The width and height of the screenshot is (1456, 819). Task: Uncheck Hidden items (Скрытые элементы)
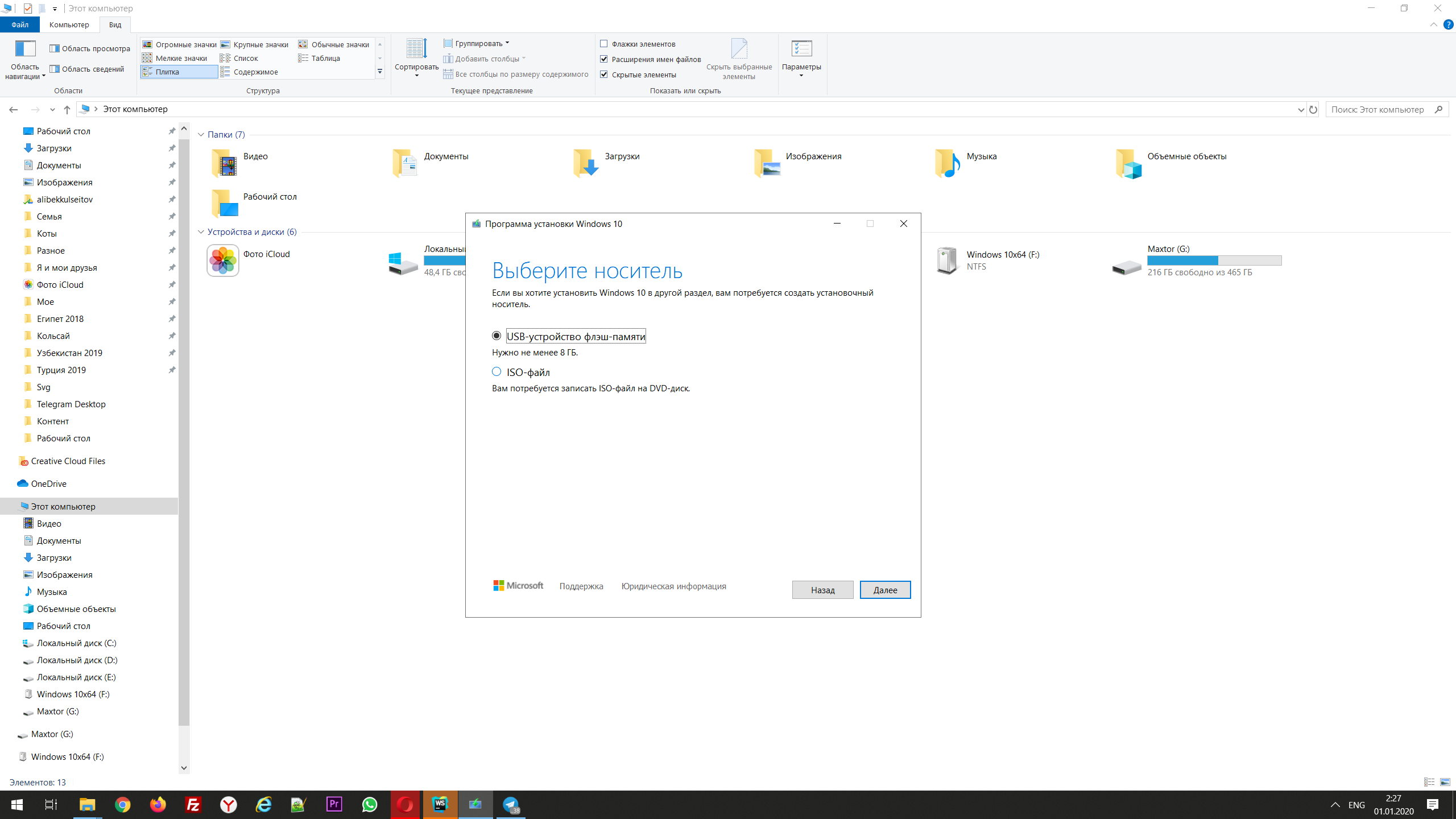click(604, 75)
